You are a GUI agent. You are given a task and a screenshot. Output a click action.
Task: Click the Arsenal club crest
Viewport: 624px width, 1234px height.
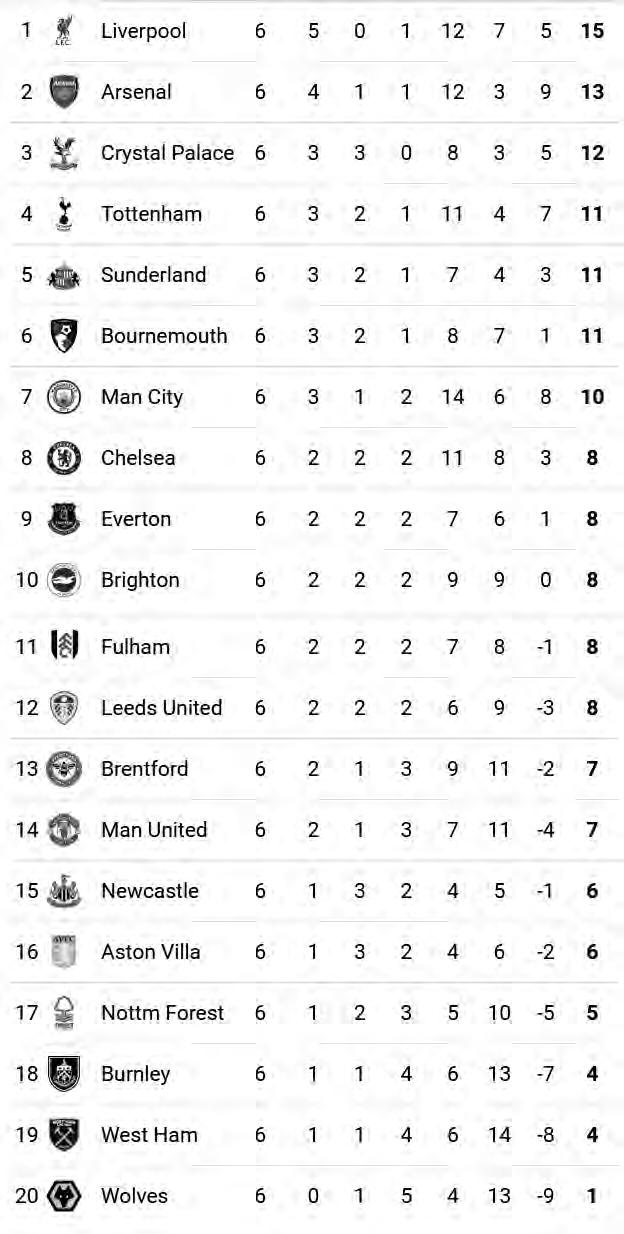tap(64, 91)
